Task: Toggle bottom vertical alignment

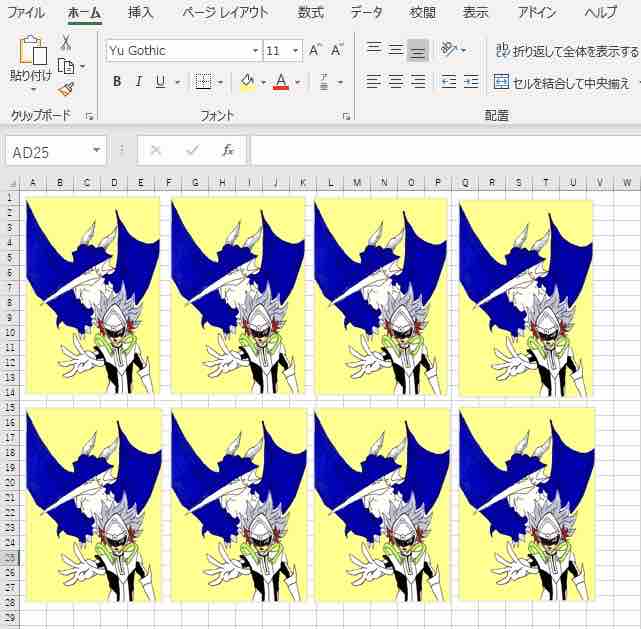Action: coord(417,51)
